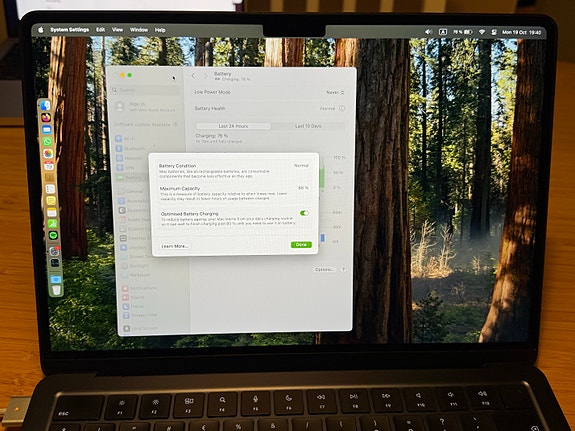Select Notifications in the settings sidebar

[x=140, y=288]
